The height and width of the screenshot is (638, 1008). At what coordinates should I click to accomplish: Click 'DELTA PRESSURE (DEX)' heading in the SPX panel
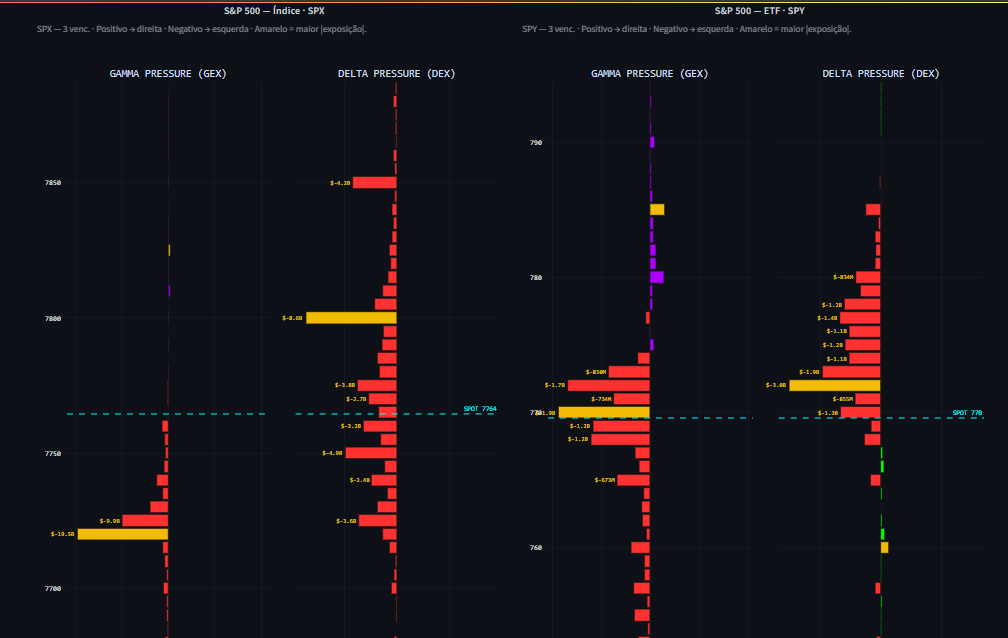(397, 73)
